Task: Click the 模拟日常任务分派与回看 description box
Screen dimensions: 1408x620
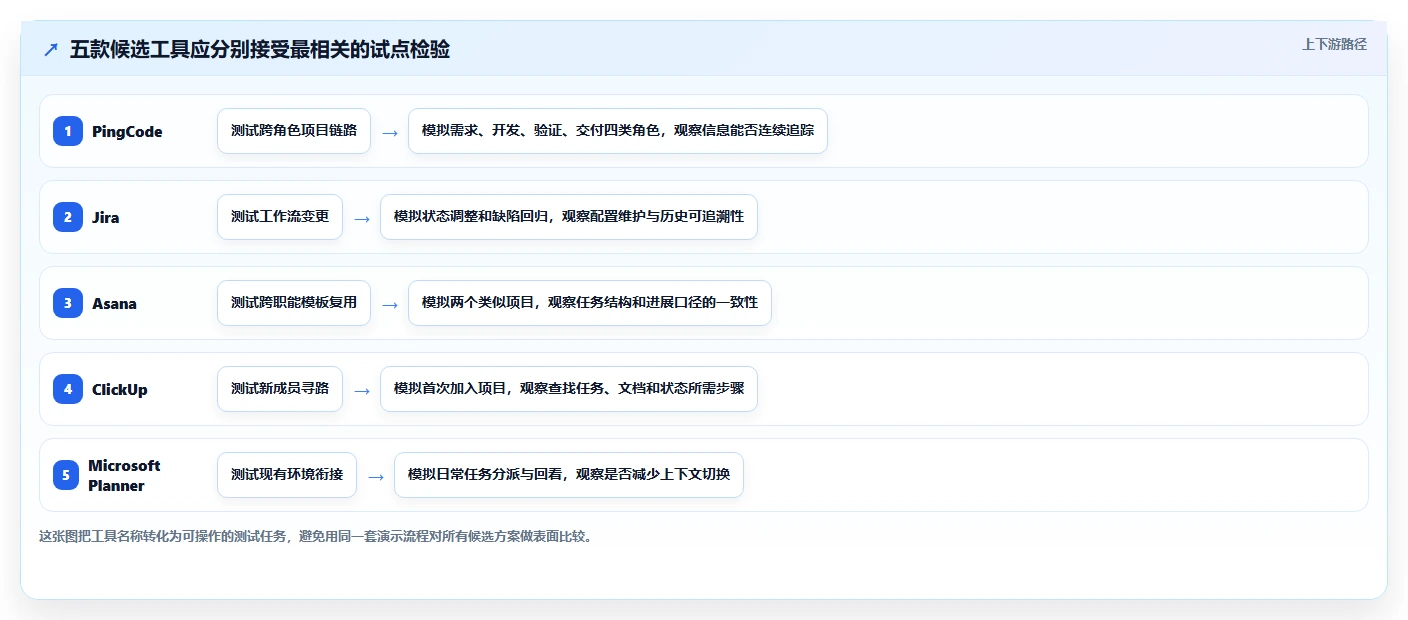Action: 569,475
